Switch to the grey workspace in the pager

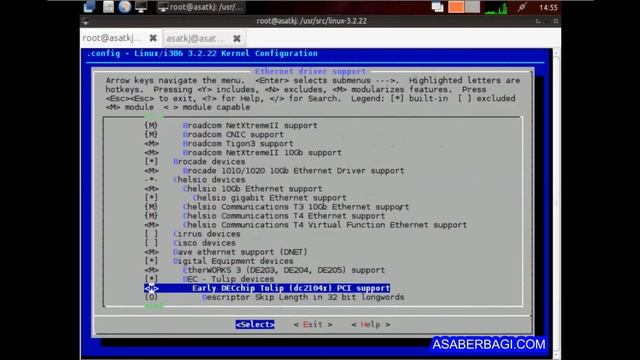tap(472, 7)
